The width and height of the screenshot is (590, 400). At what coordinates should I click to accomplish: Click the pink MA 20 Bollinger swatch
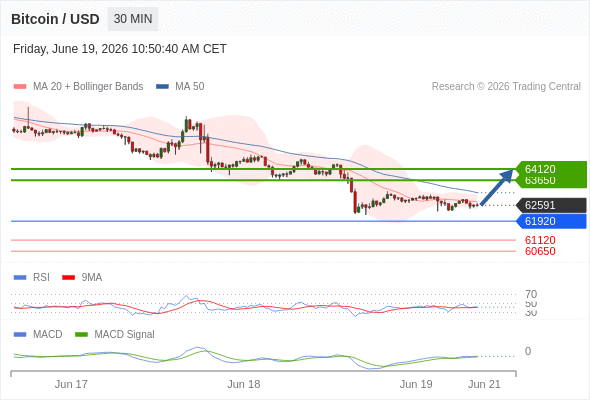(20, 87)
